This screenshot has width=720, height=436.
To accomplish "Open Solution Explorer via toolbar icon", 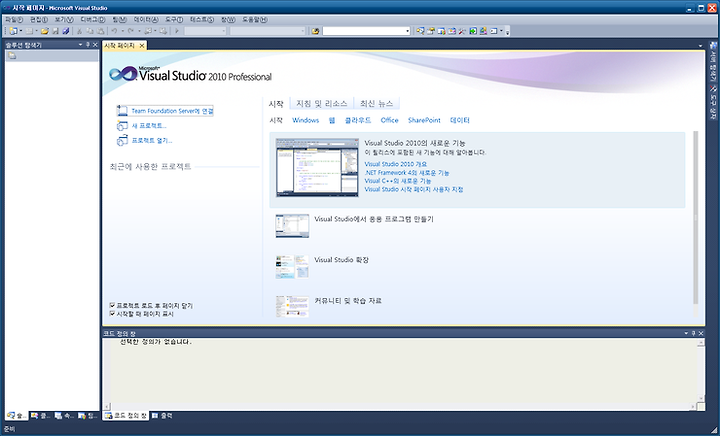I will (420, 31).
